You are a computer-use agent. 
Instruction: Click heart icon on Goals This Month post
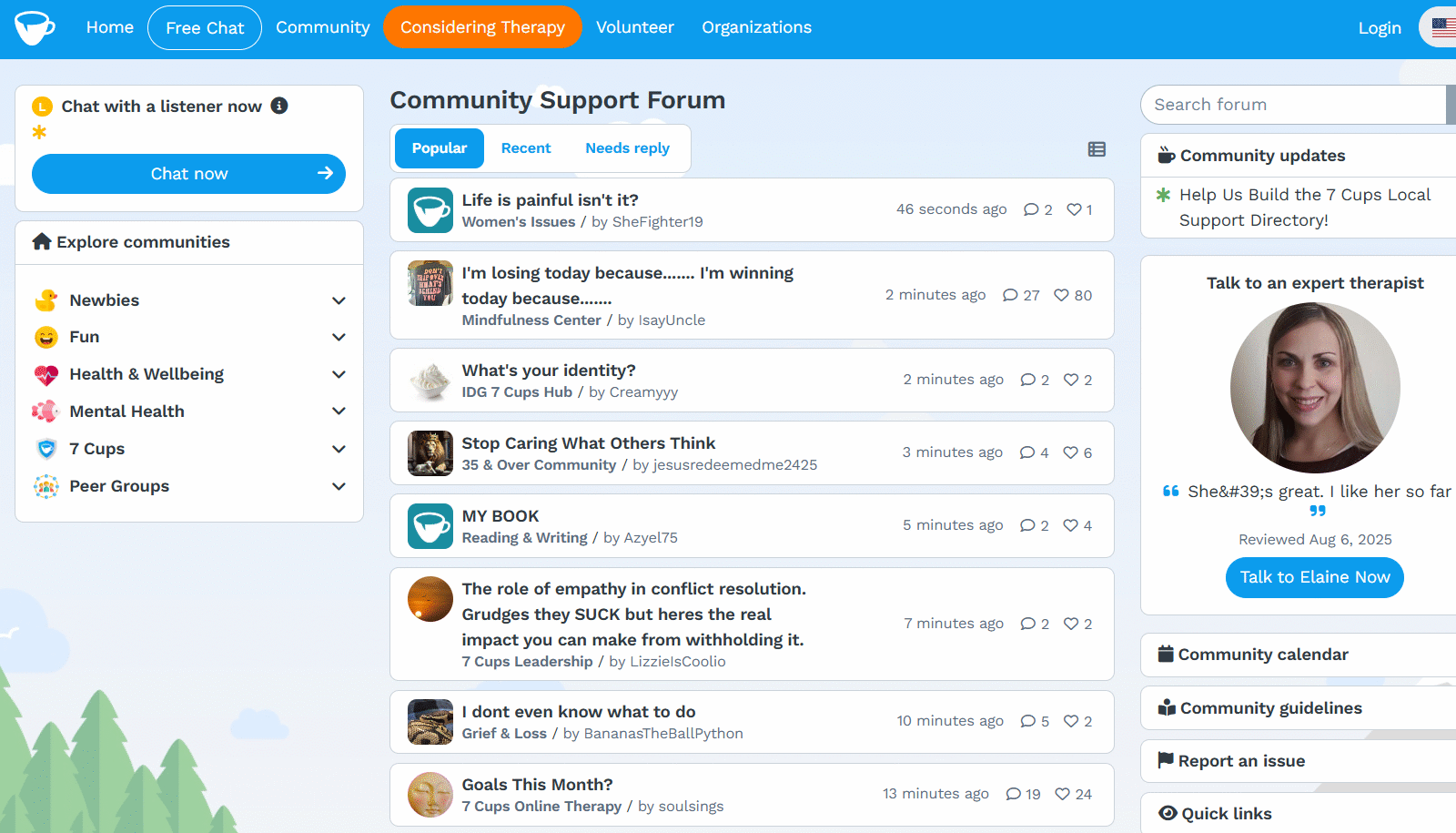tap(1062, 794)
